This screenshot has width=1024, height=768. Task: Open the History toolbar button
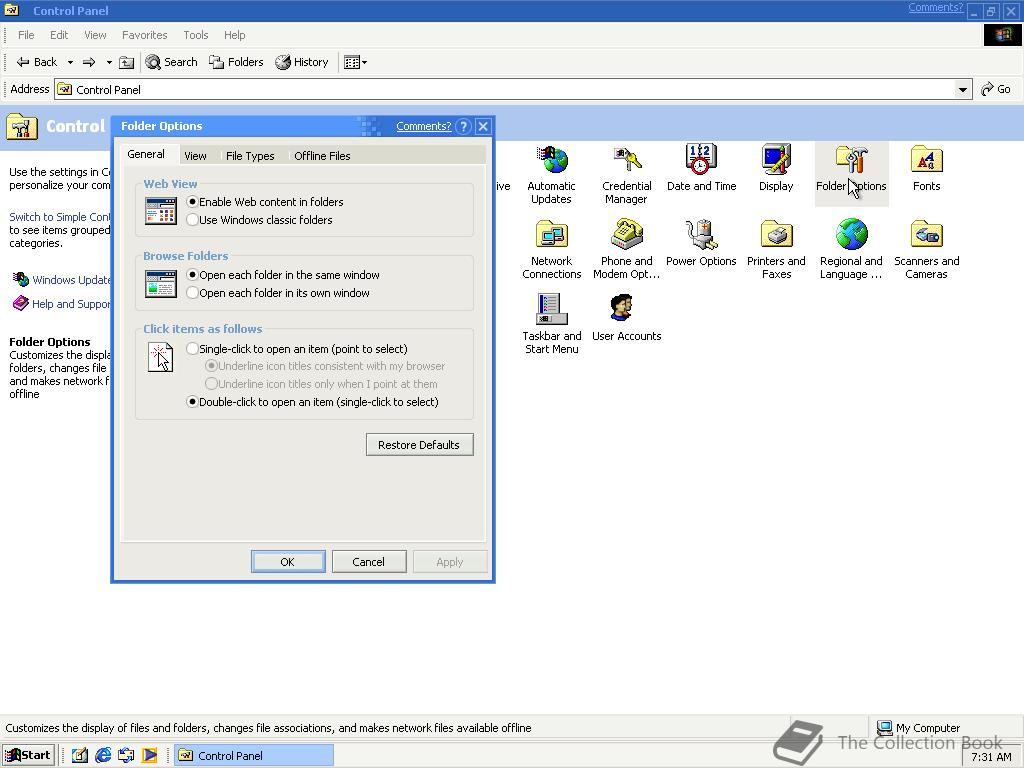pos(302,62)
